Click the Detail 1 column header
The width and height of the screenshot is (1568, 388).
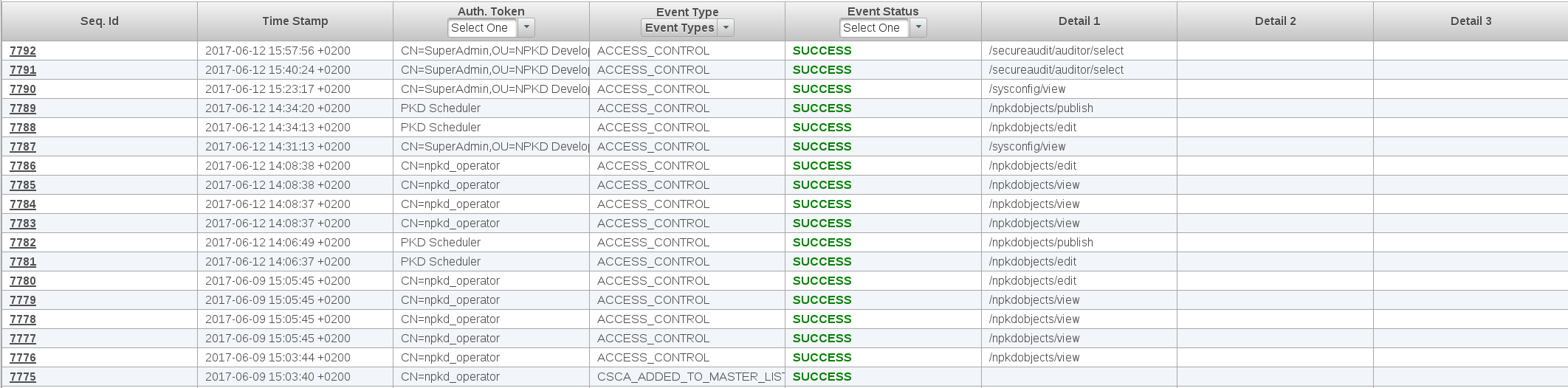coord(1079,21)
